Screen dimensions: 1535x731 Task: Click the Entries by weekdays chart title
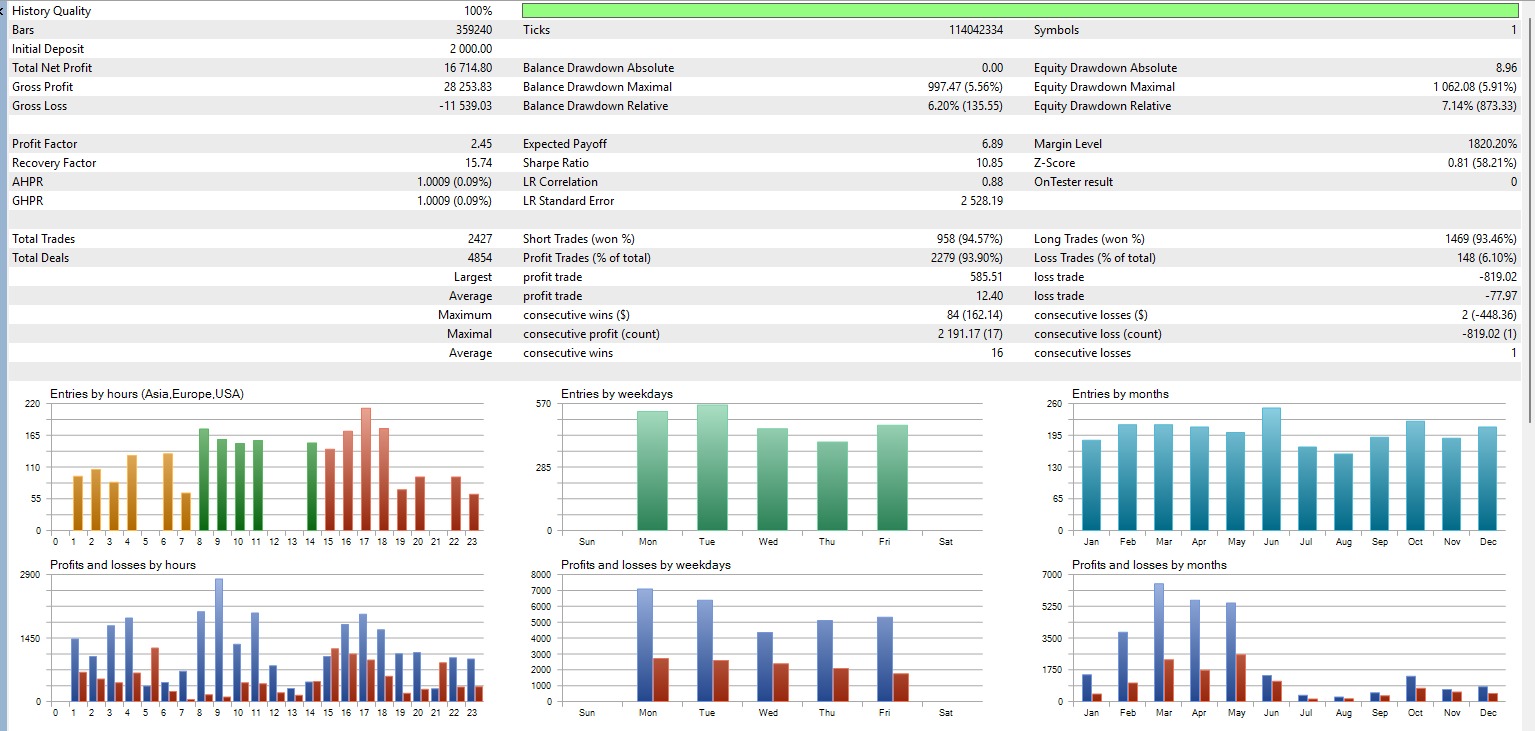(617, 394)
